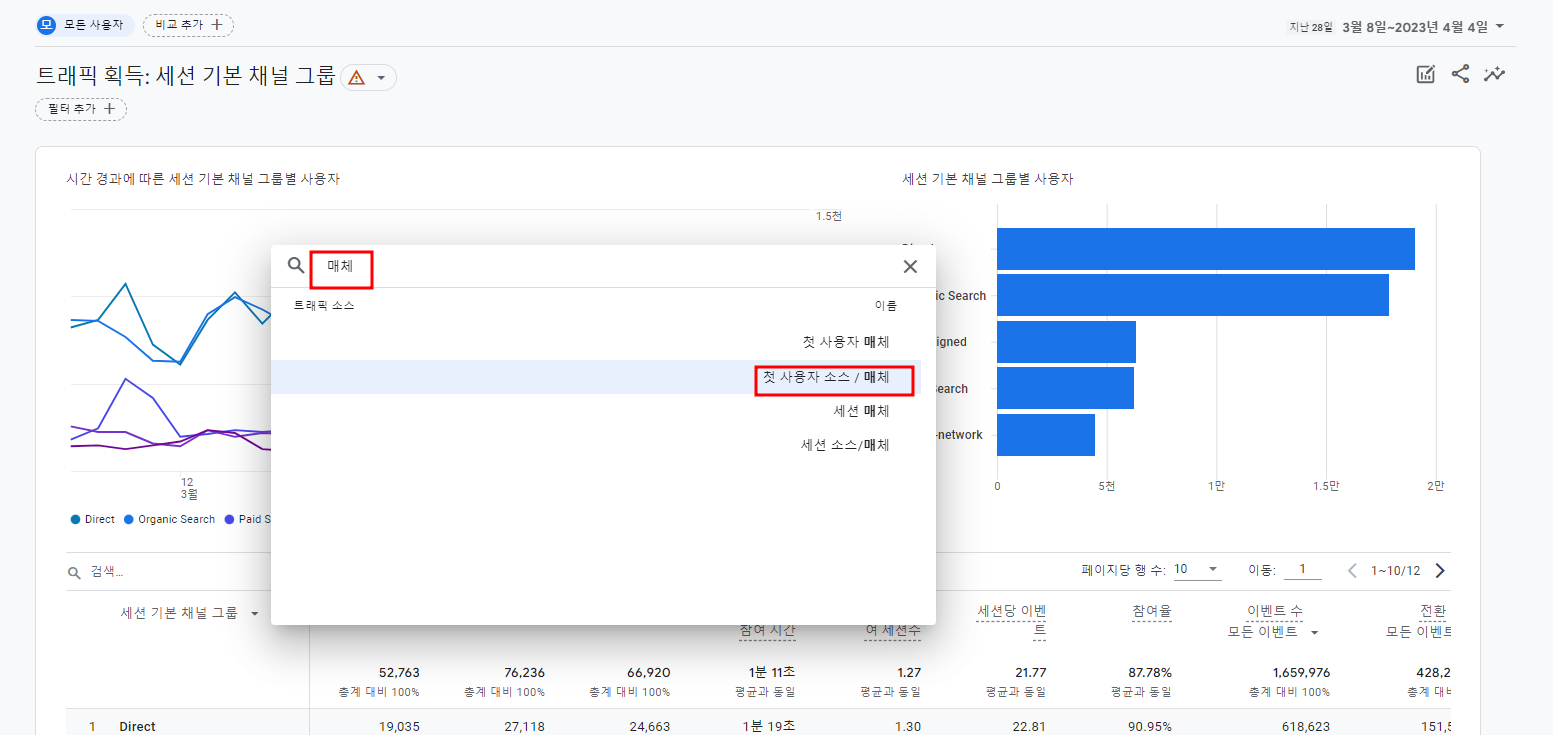Select 첫 사용자 매체 option
The width and height of the screenshot is (1553, 735).
tap(596, 342)
